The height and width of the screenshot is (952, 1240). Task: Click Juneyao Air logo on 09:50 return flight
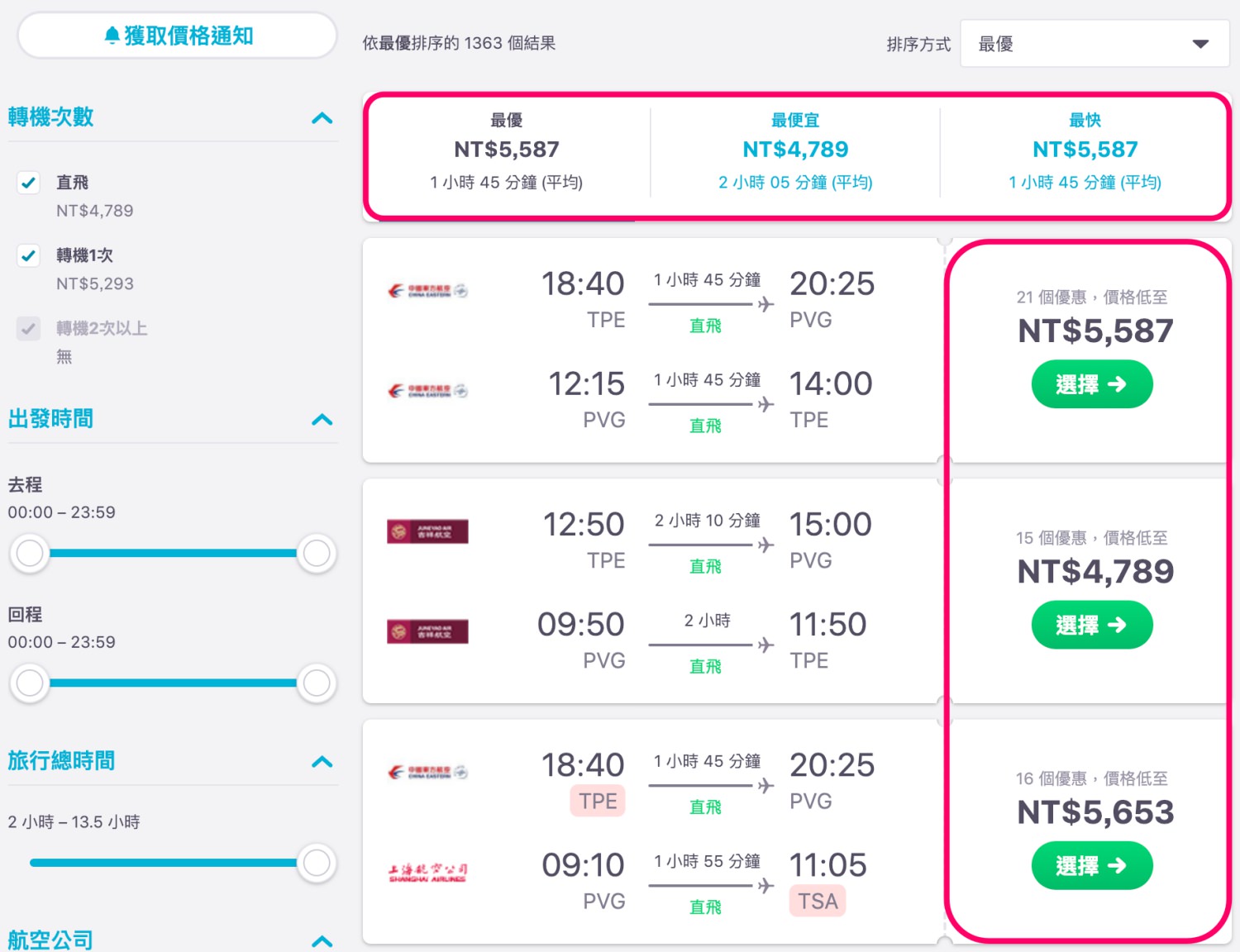pos(428,631)
